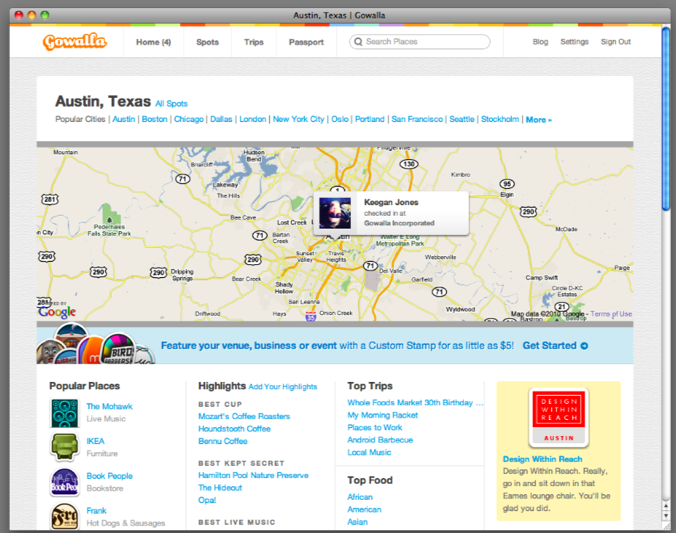Select Portland from Popular Cities
The height and width of the screenshot is (533, 676).
click(x=369, y=119)
